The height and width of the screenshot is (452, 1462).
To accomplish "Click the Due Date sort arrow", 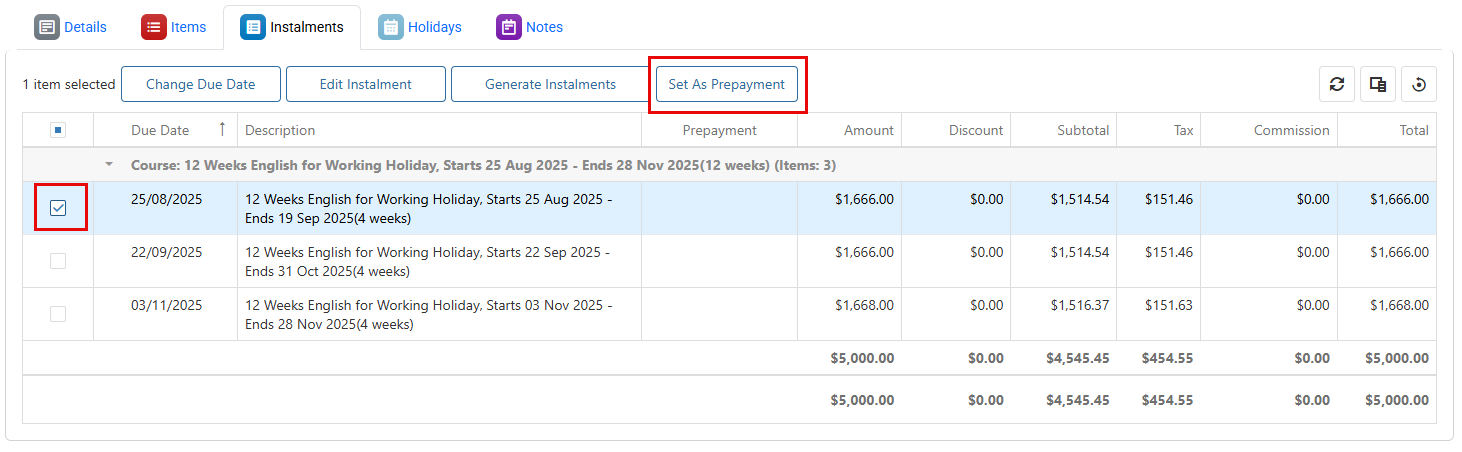I will point(222,130).
